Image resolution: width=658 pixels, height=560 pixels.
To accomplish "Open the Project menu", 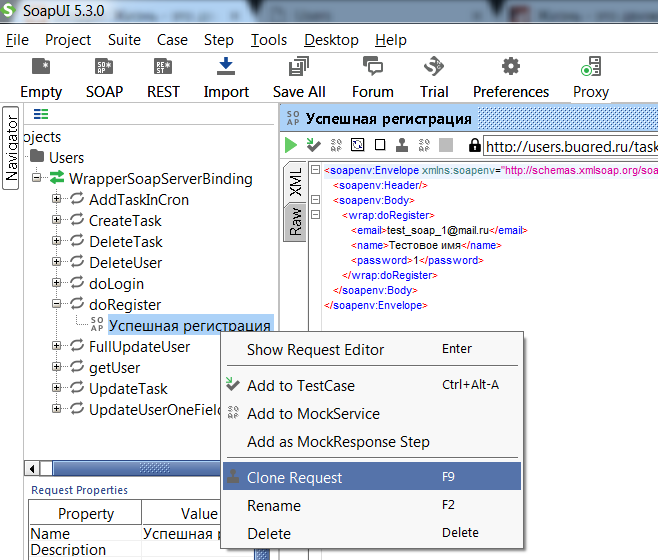I will [x=68, y=40].
